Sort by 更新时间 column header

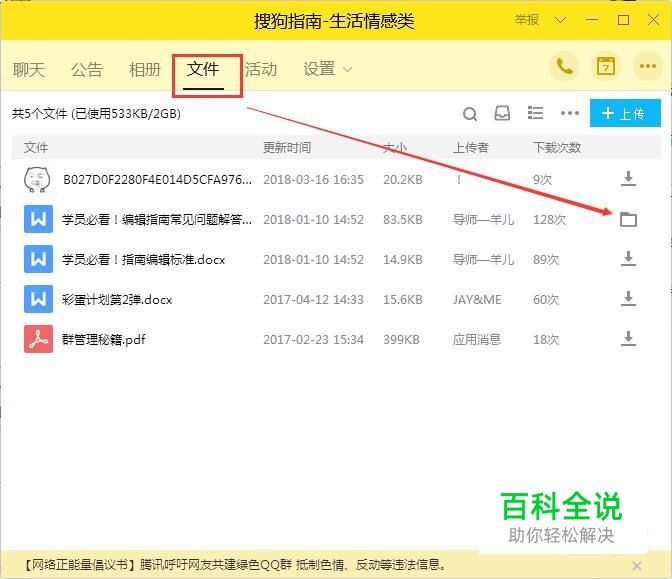287,147
